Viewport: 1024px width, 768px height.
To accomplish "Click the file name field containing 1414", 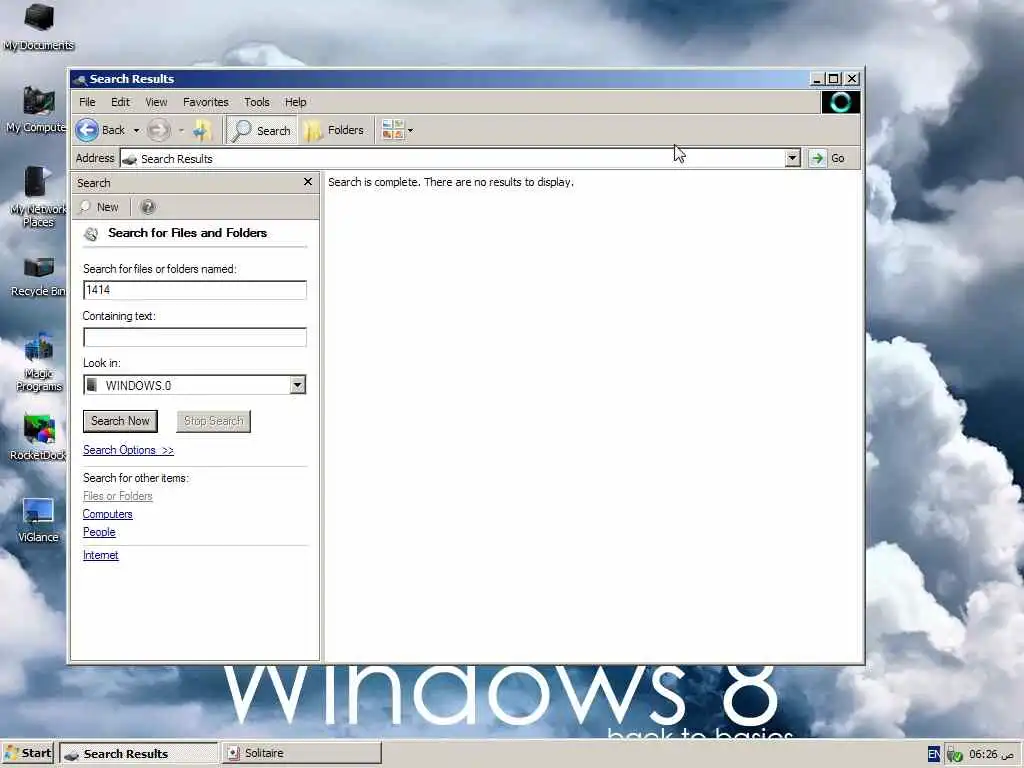I will click(x=195, y=290).
